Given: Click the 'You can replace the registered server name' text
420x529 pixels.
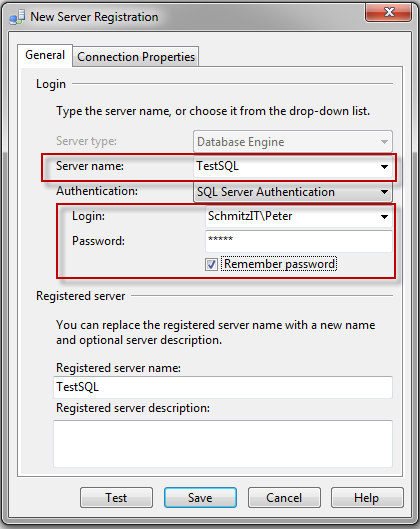Looking at the screenshot, I should tap(216, 332).
